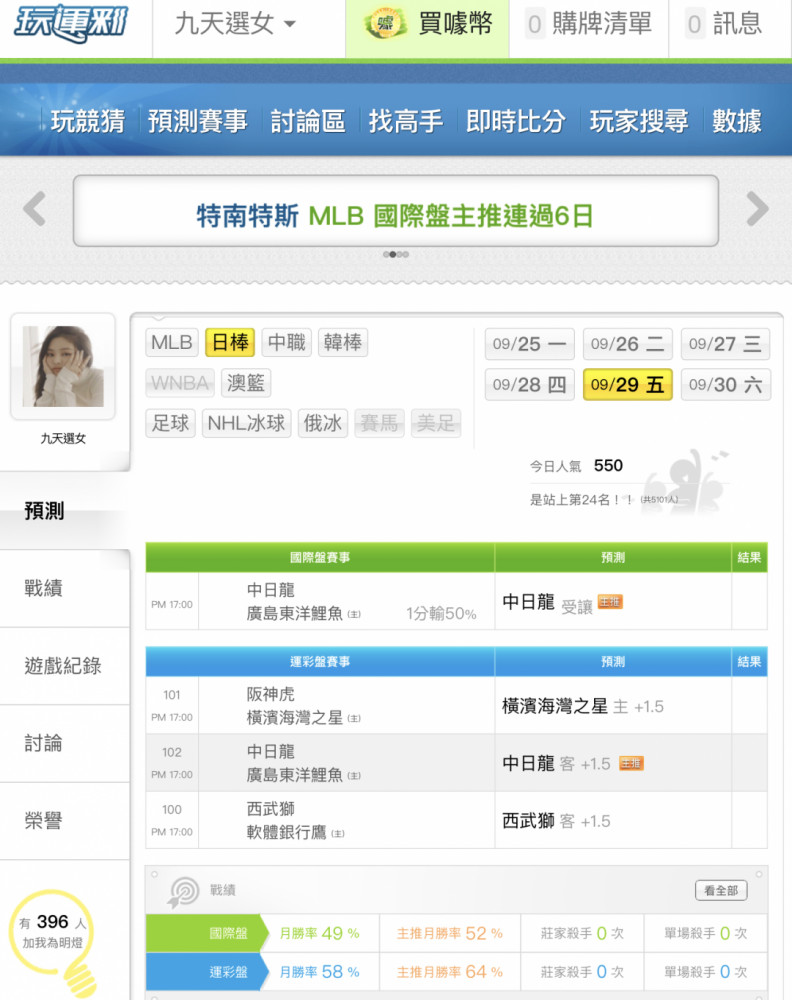Click 1分輸50% spread text
This screenshot has width=792, height=1000.
[441, 614]
